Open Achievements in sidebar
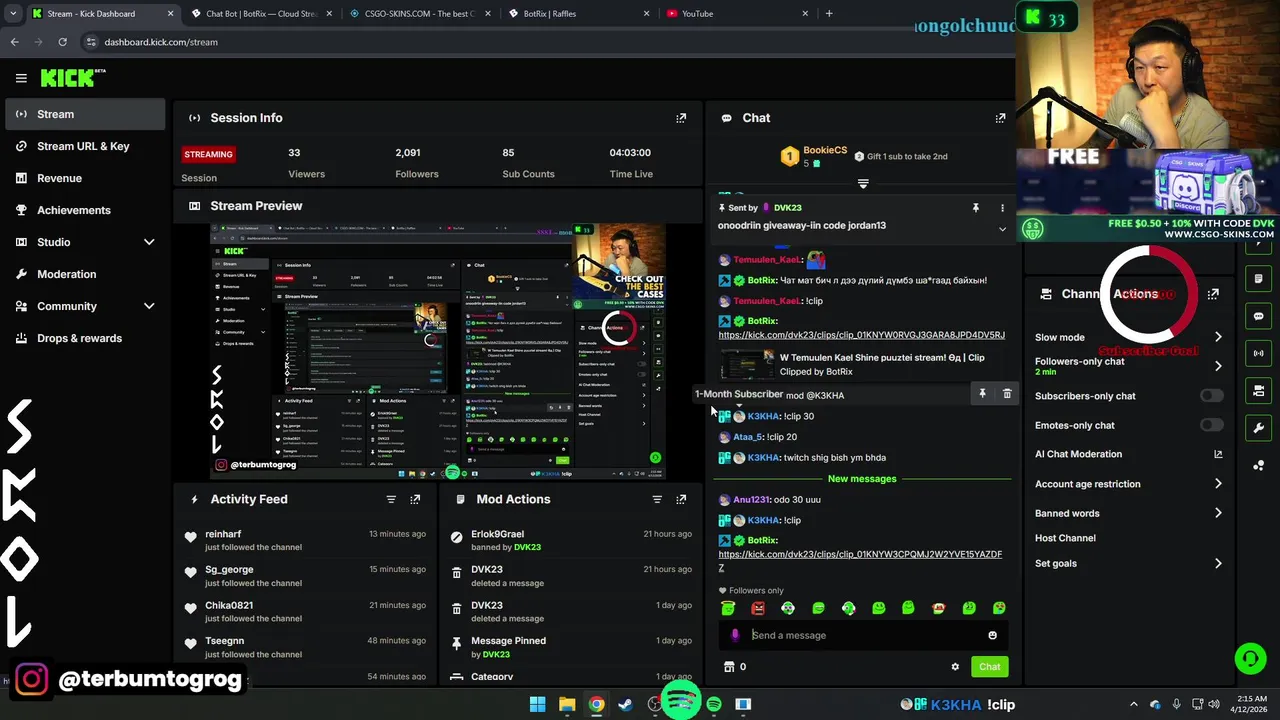Viewport: 1280px width, 720px height. click(85, 210)
